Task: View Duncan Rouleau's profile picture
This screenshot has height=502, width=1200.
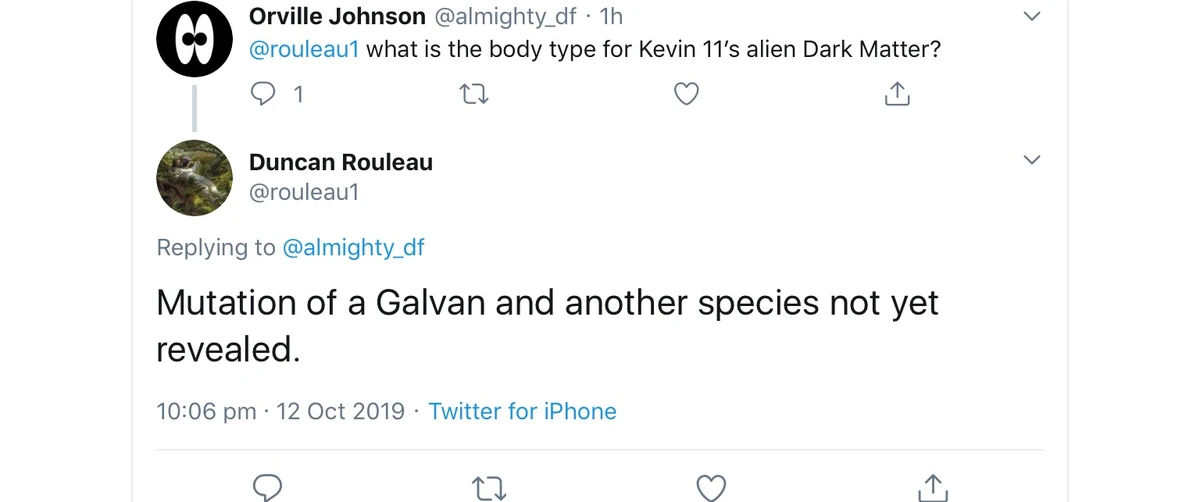Action: [195, 178]
